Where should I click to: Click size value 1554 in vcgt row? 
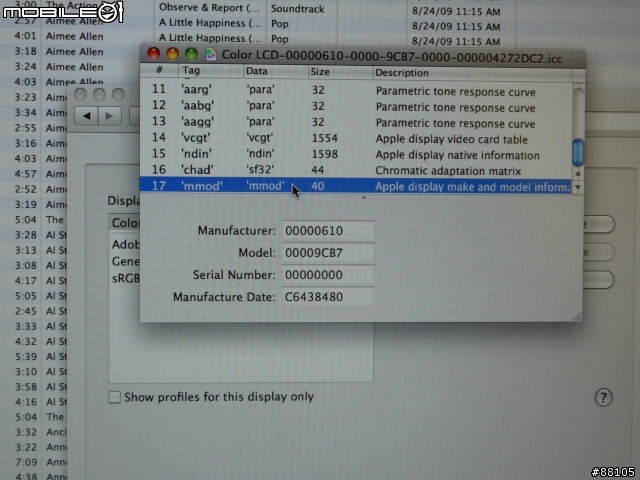pos(324,138)
